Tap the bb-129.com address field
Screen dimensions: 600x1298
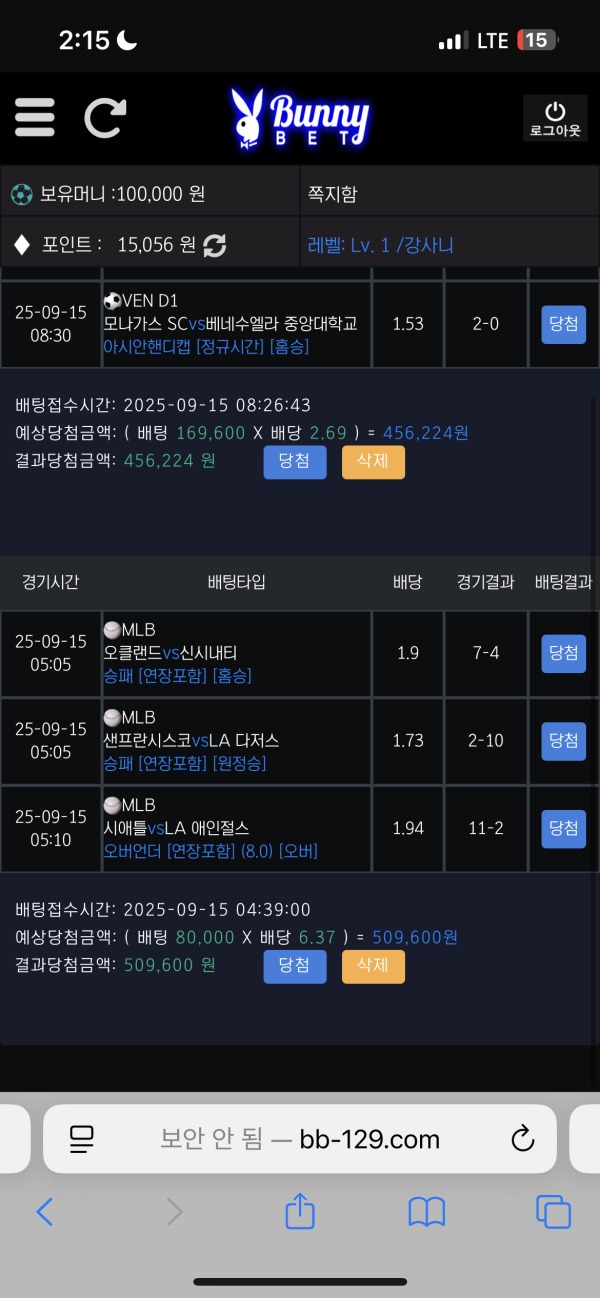coord(300,1138)
